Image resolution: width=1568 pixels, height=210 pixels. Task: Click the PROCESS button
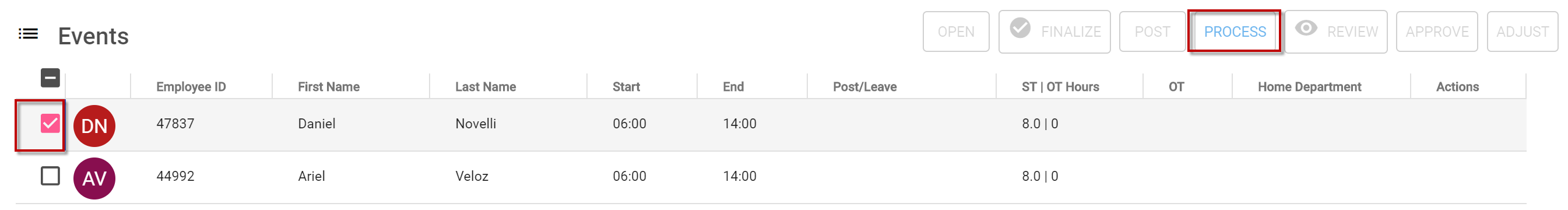click(1235, 32)
